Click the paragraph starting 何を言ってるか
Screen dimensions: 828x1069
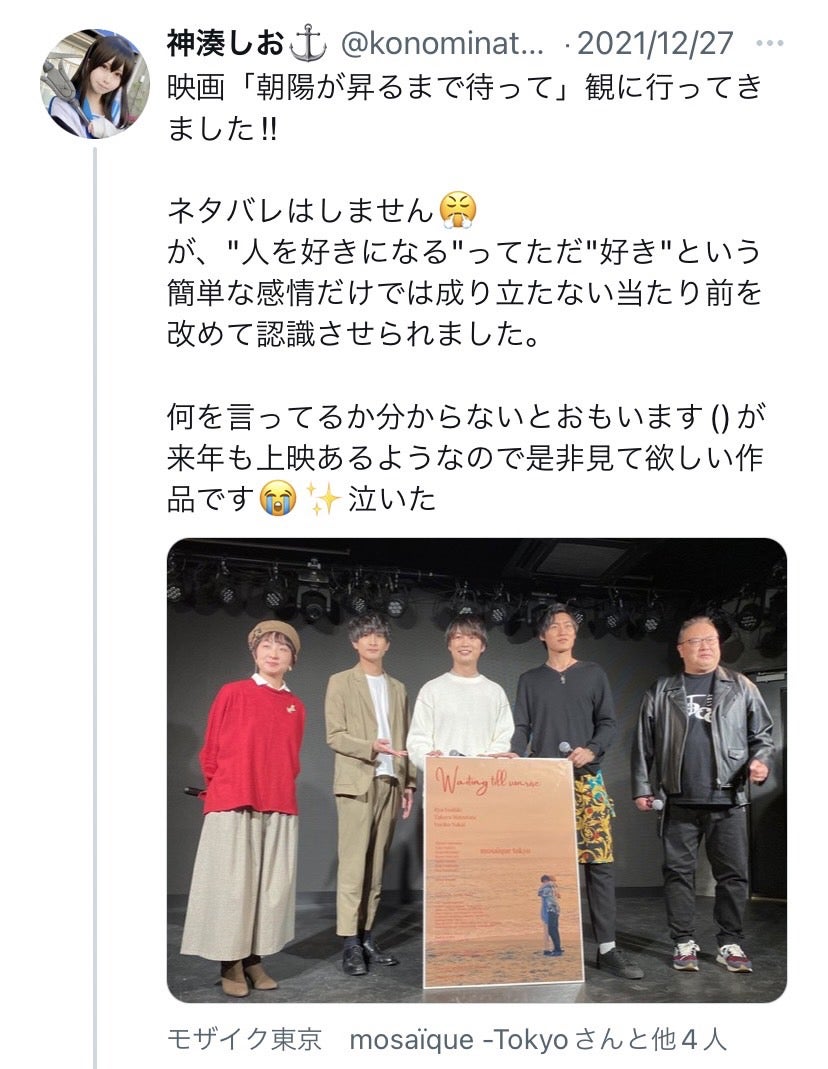tap(466, 457)
